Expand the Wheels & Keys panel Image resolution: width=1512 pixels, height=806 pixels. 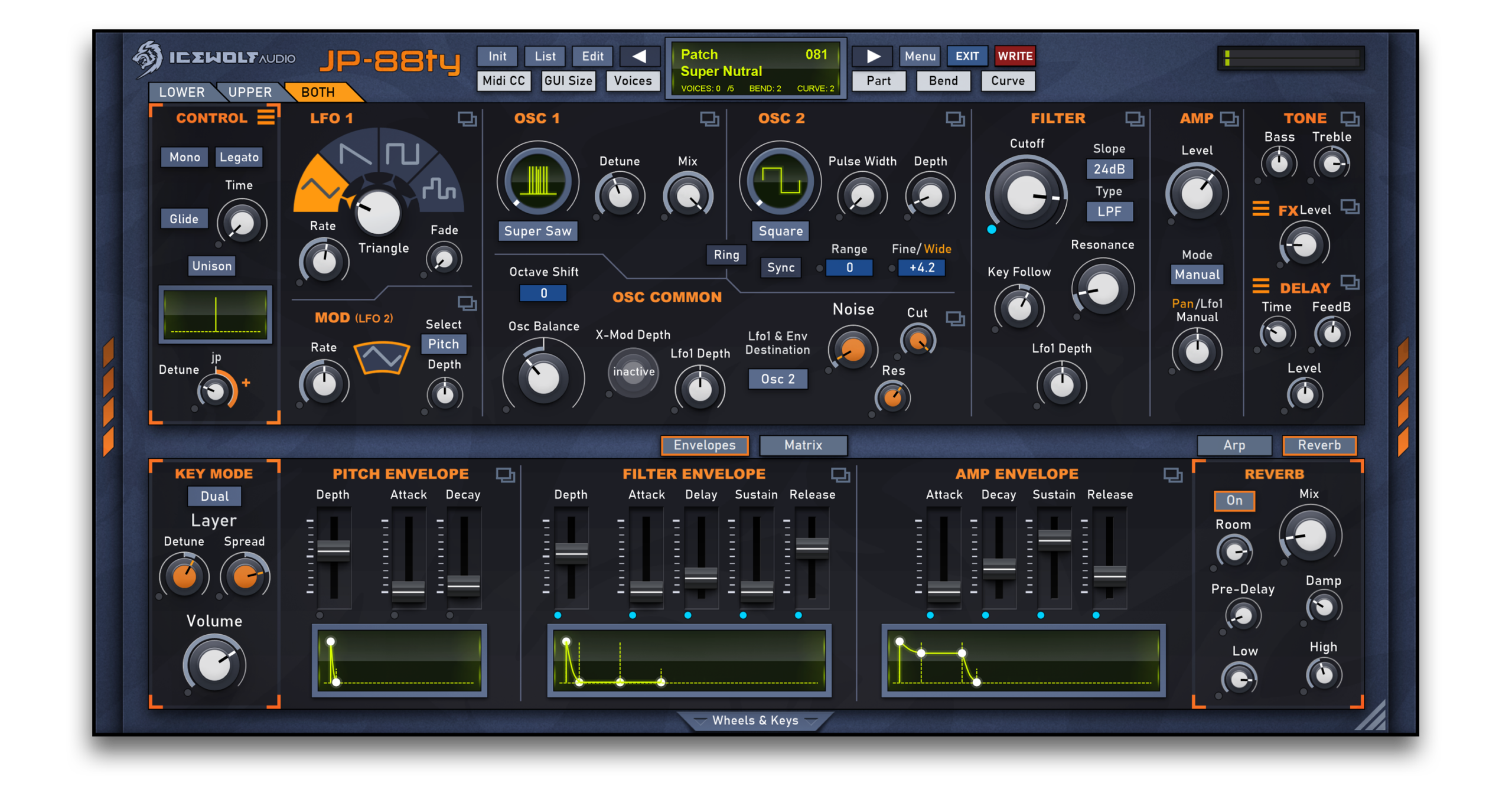tap(755, 720)
